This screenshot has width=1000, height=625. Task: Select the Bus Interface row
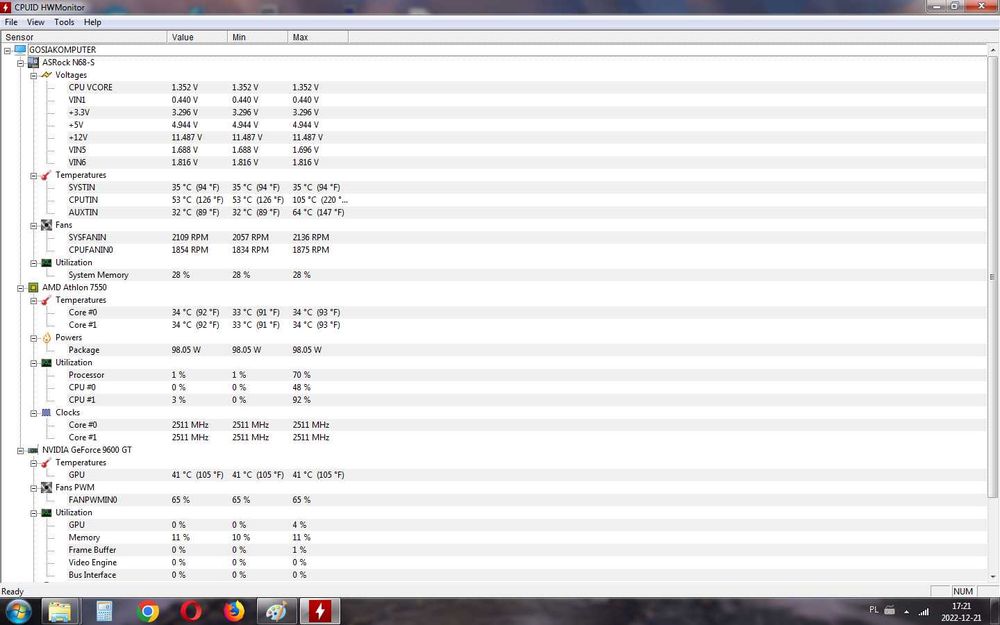tap(494, 575)
